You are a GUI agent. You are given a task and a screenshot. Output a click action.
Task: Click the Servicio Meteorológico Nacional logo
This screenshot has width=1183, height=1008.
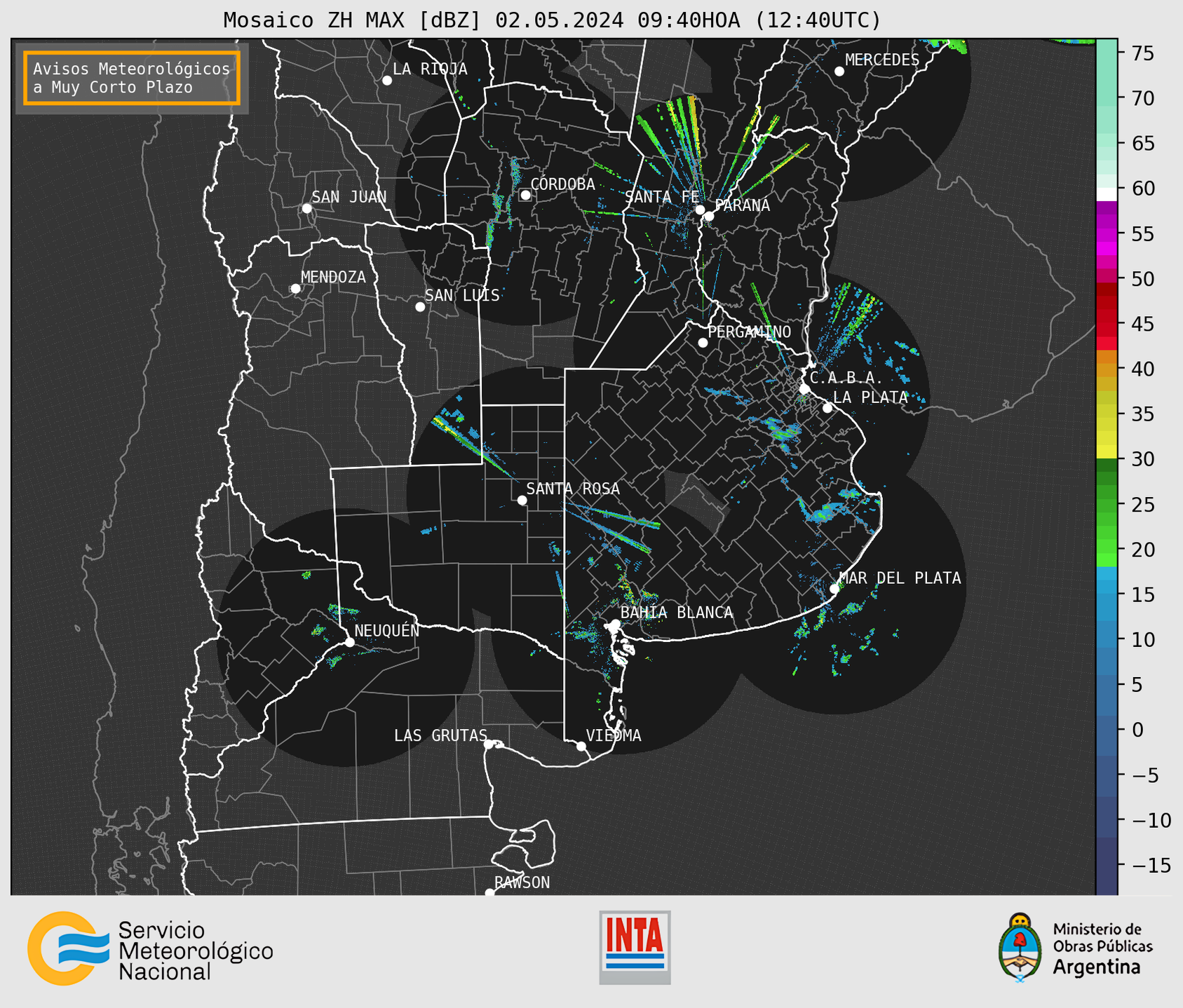(x=150, y=948)
